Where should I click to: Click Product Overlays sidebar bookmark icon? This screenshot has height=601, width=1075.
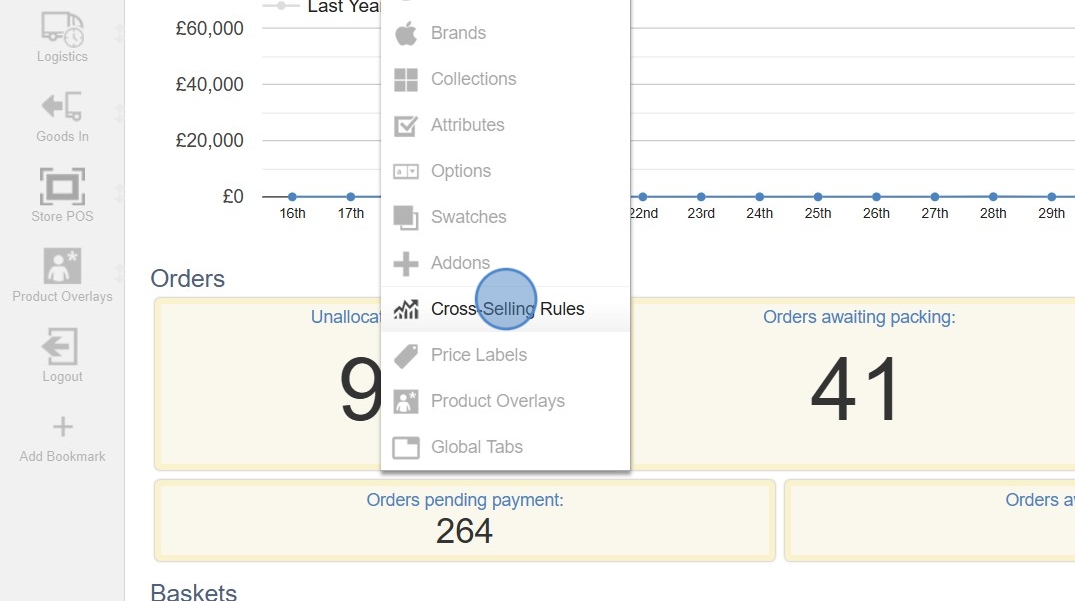[x=62, y=266]
